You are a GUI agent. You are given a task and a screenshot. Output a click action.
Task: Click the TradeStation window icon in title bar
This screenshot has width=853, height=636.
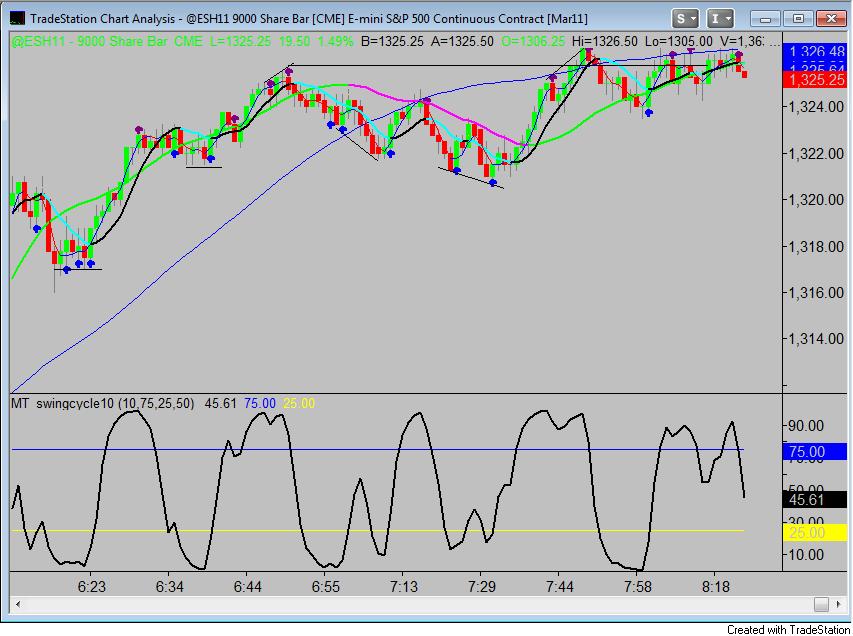[17, 18]
